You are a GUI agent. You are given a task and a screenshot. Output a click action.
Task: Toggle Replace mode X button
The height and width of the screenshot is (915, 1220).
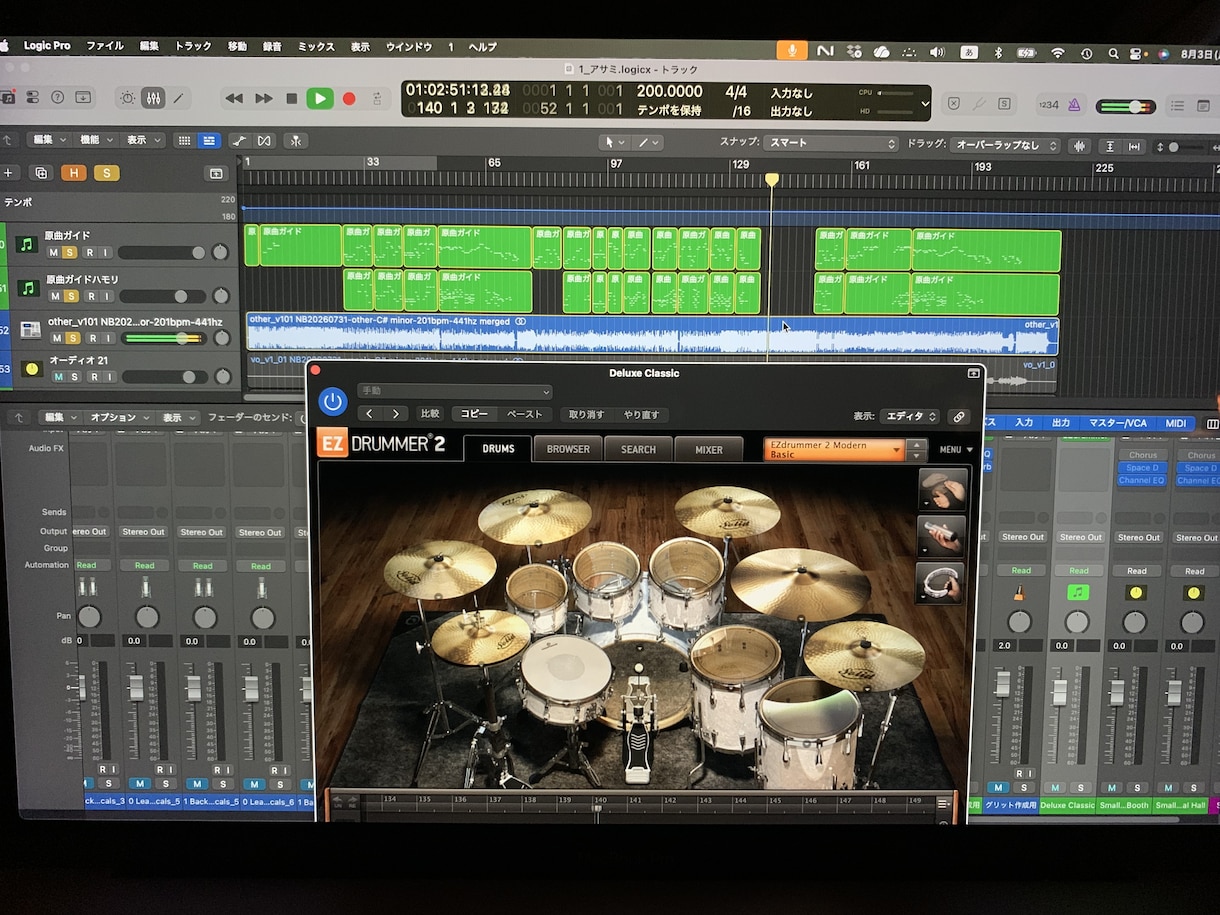954,103
